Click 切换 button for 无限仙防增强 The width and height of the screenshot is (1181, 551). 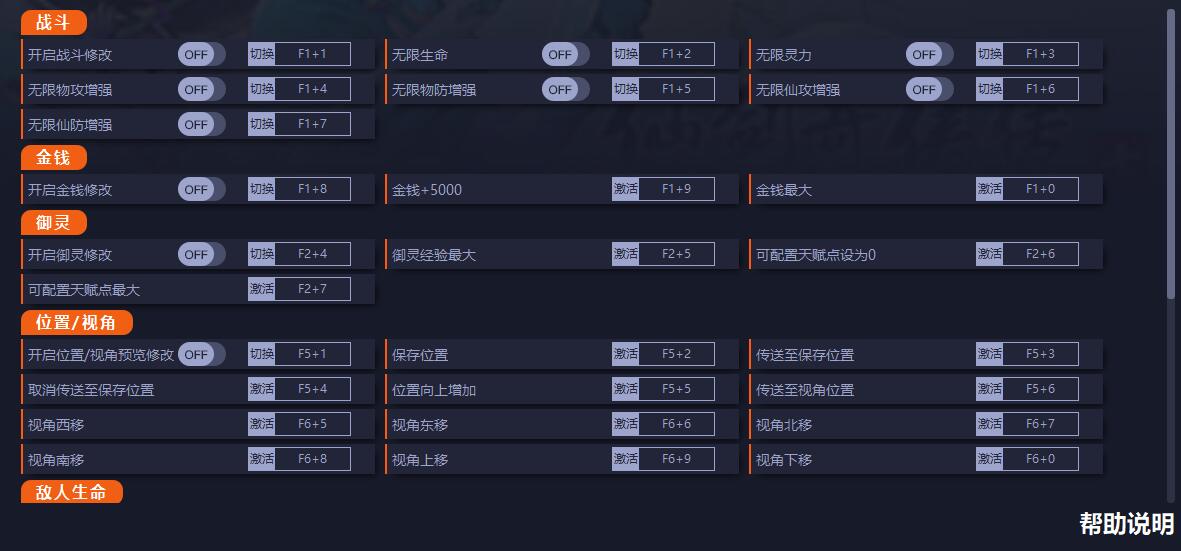261,124
